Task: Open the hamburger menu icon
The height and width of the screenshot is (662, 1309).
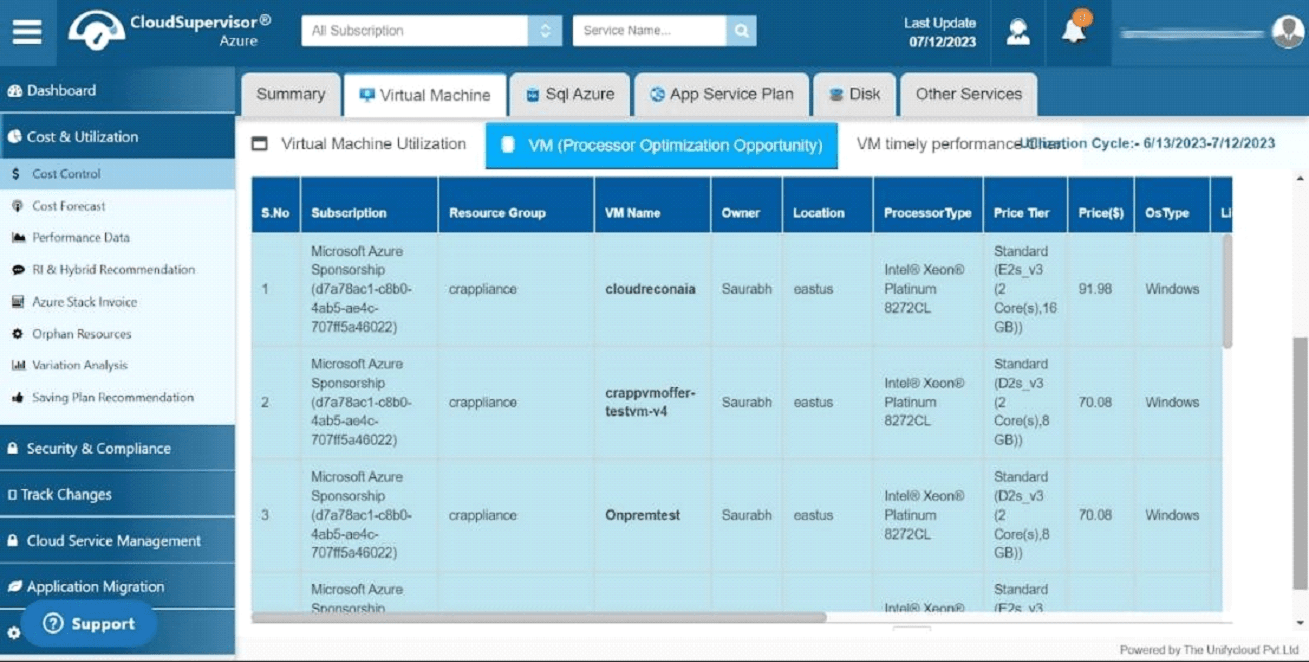Action: click(x=27, y=31)
